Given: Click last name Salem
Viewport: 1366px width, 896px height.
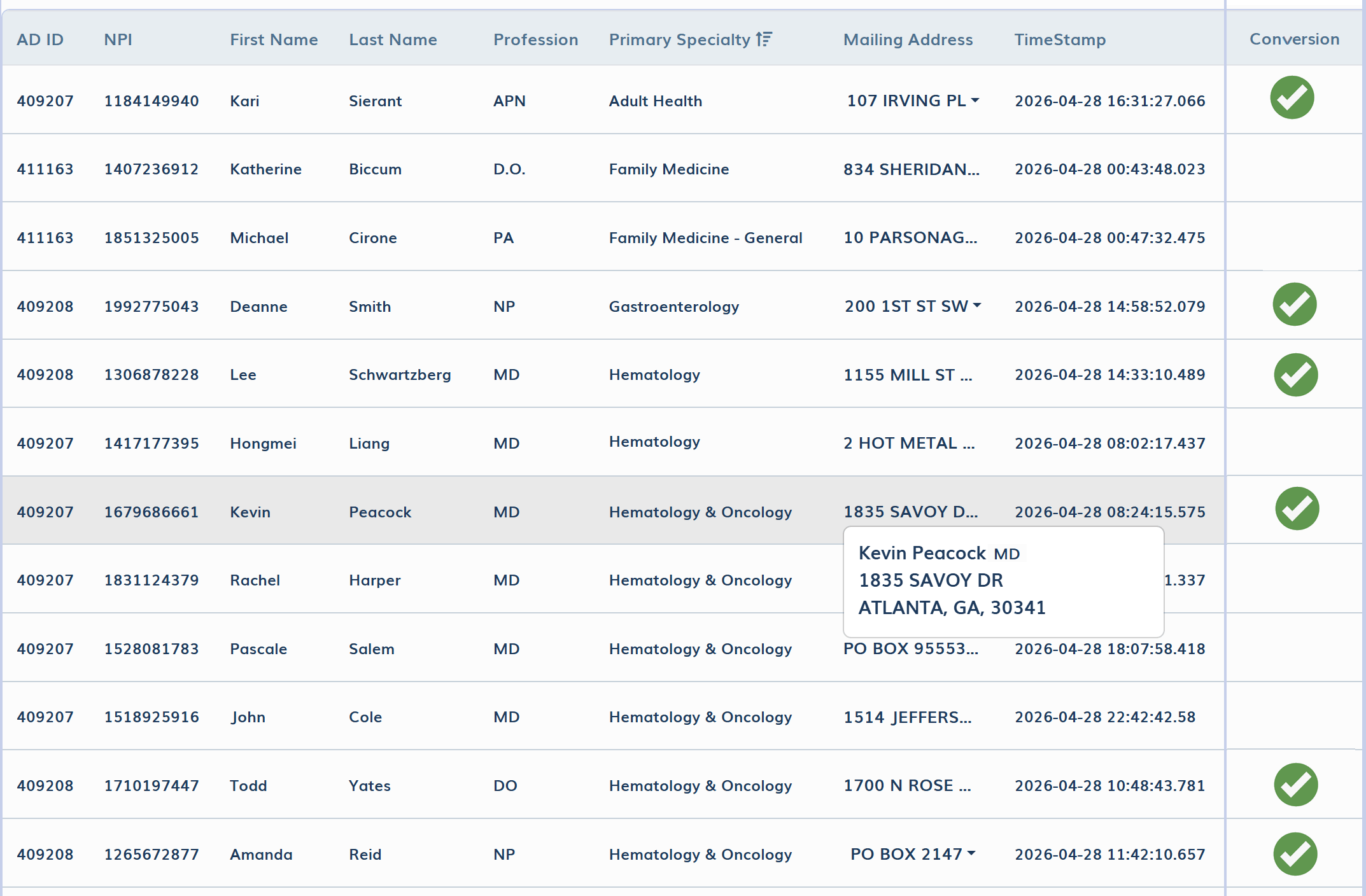Looking at the screenshot, I should 372,648.
